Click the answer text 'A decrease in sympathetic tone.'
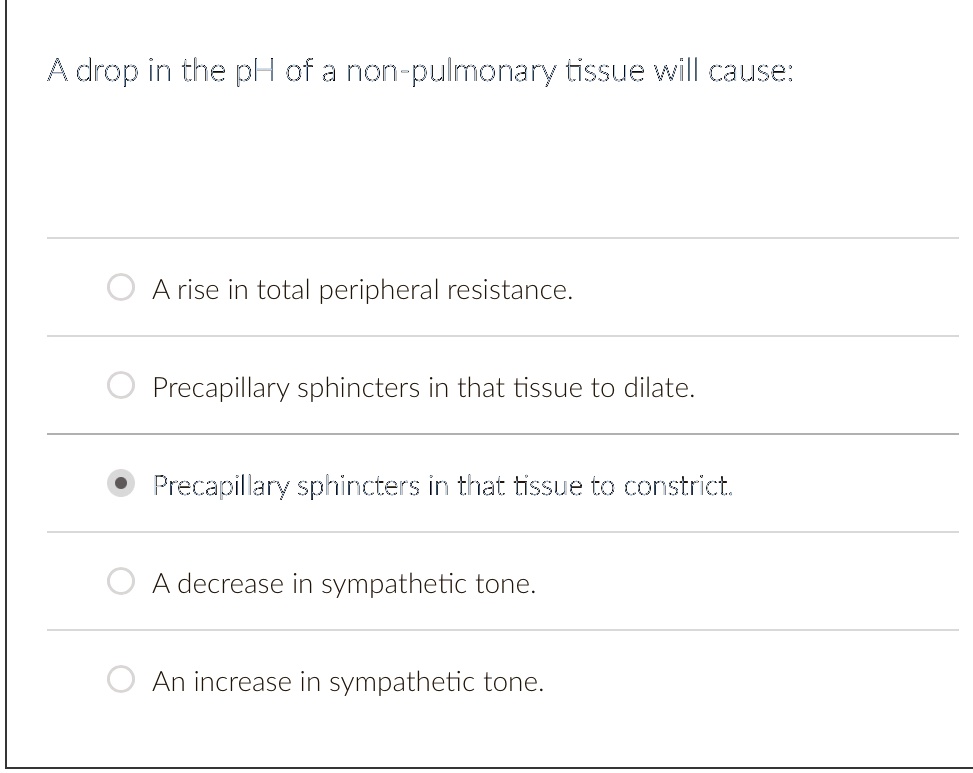Viewport: 973px width, 773px height. tap(344, 584)
